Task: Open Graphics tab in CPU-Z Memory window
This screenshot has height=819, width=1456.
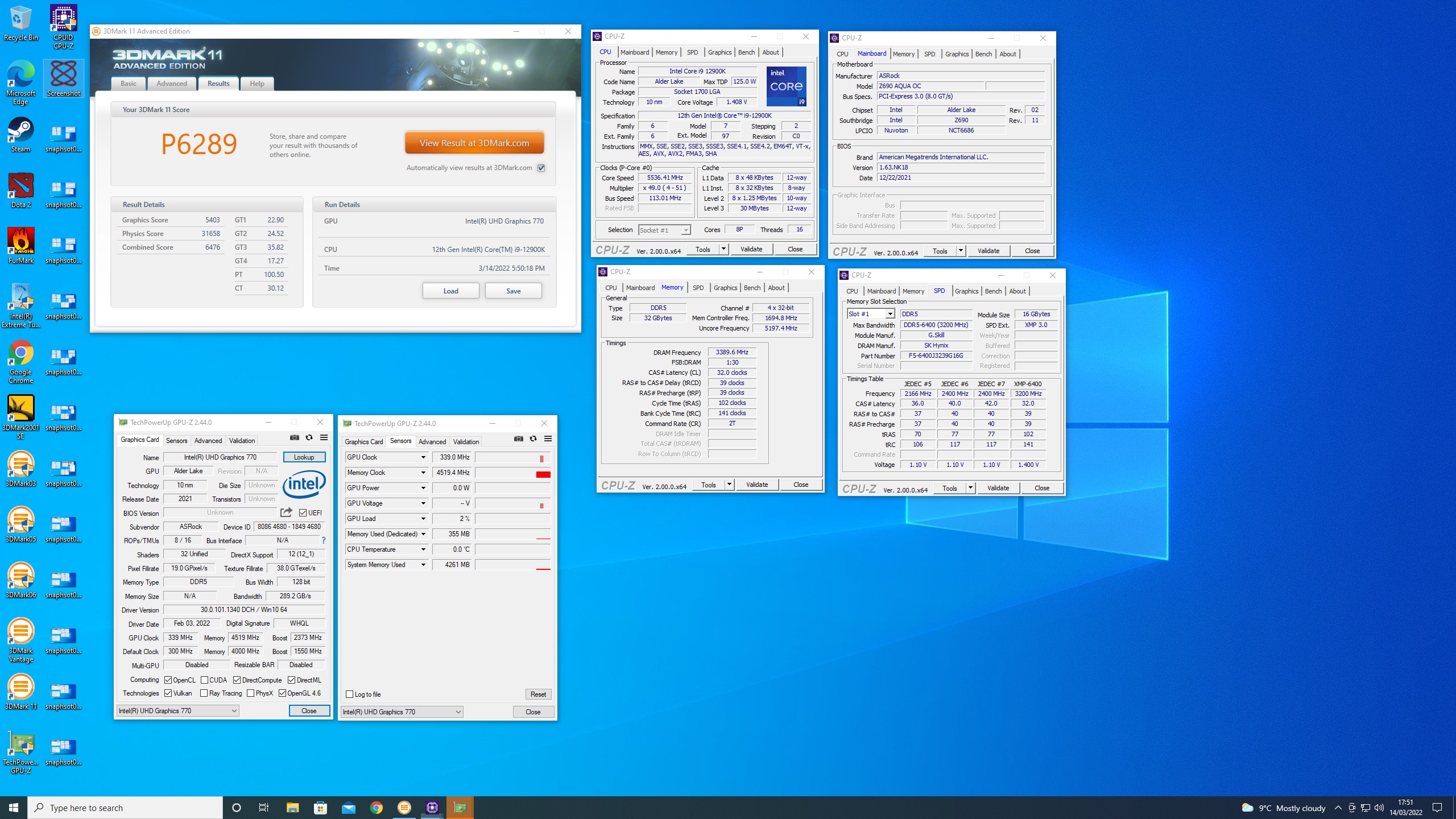Action: coord(725,288)
